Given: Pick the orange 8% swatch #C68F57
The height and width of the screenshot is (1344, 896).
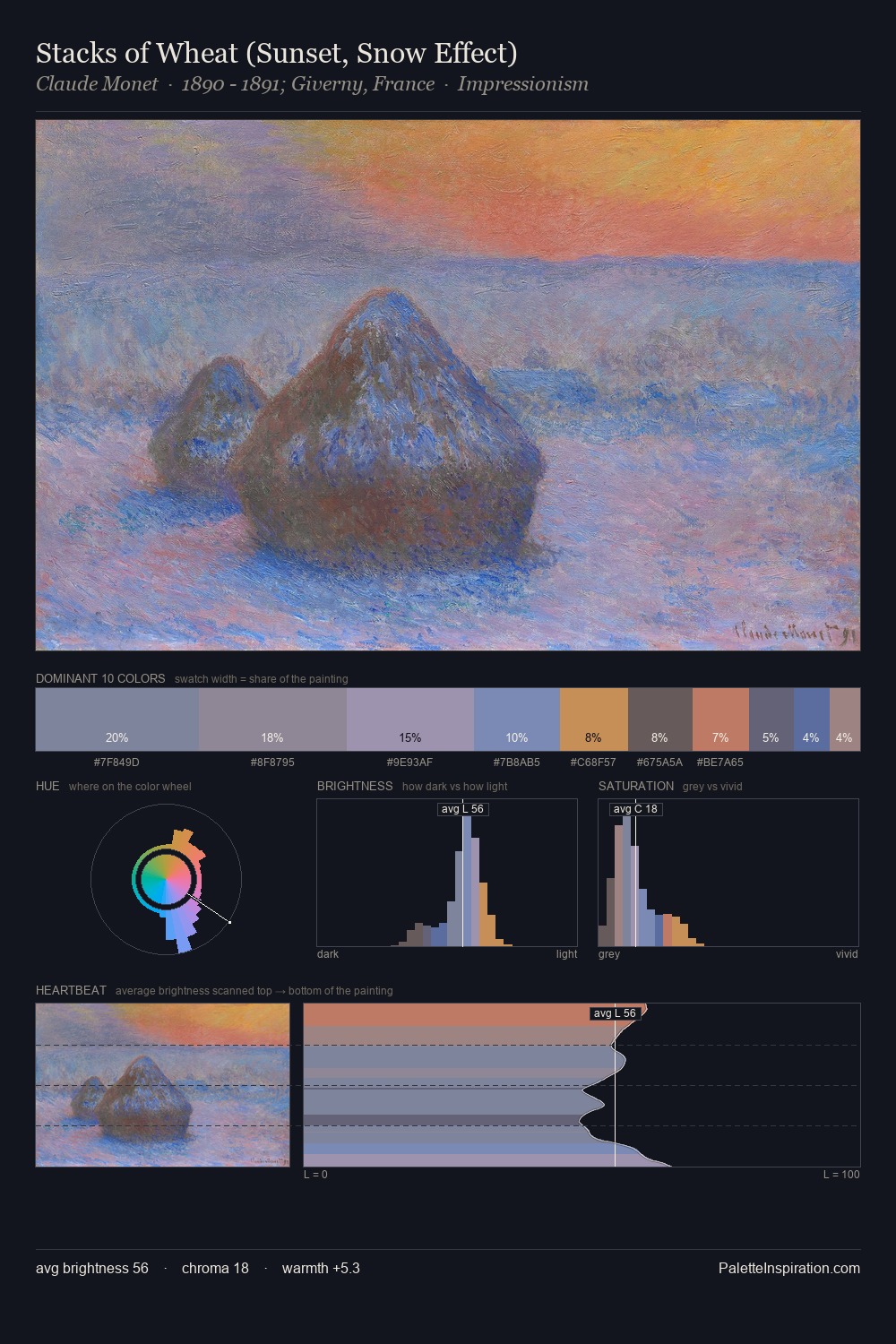Looking at the screenshot, I should click(x=594, y=719).
